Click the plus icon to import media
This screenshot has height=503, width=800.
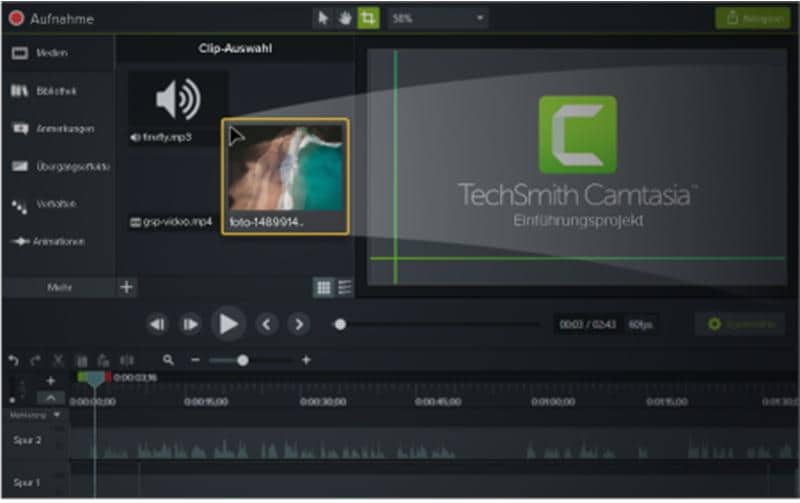click(127, 287)
